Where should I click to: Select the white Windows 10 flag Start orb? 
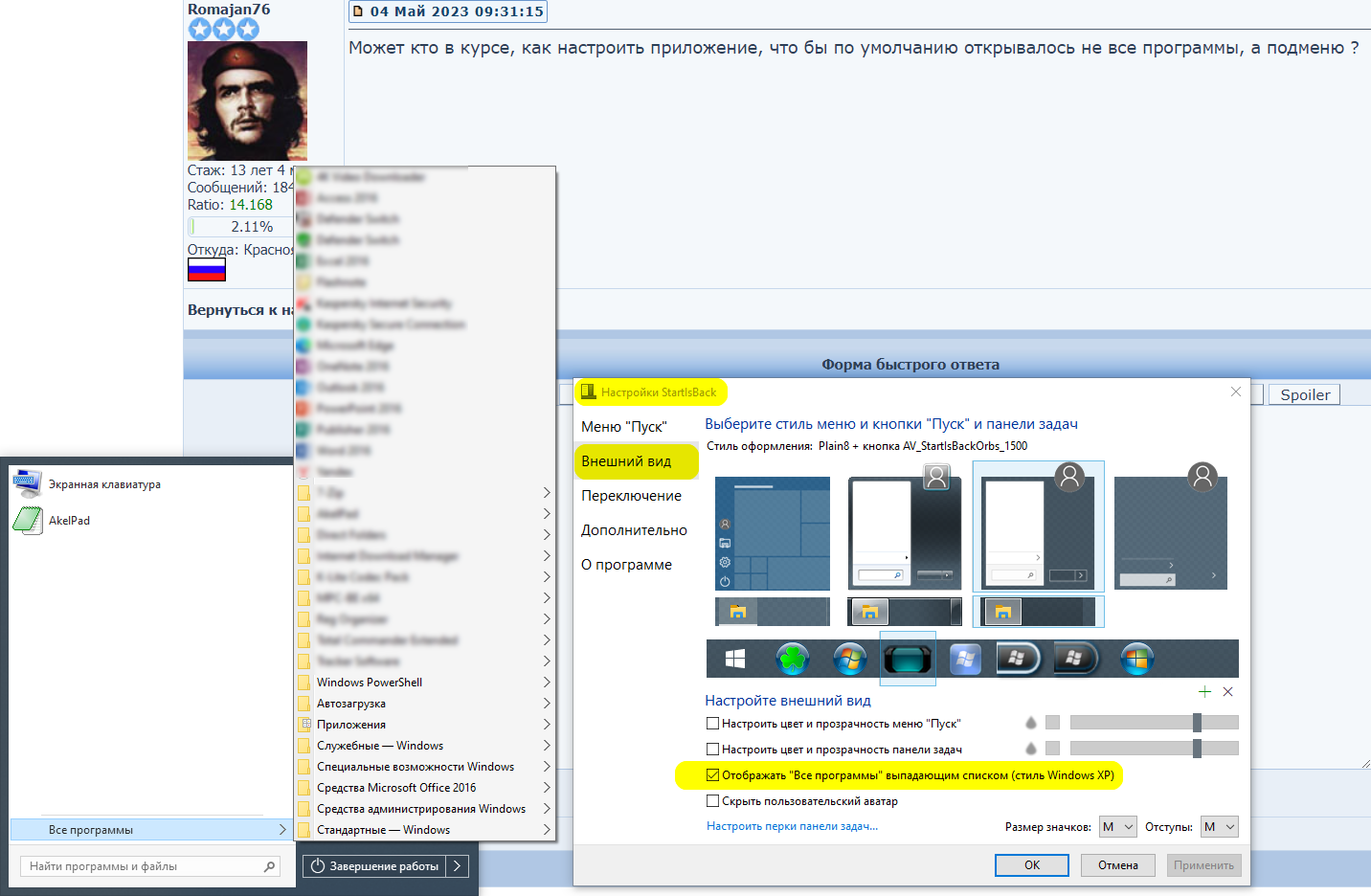[x=735, y=659]
